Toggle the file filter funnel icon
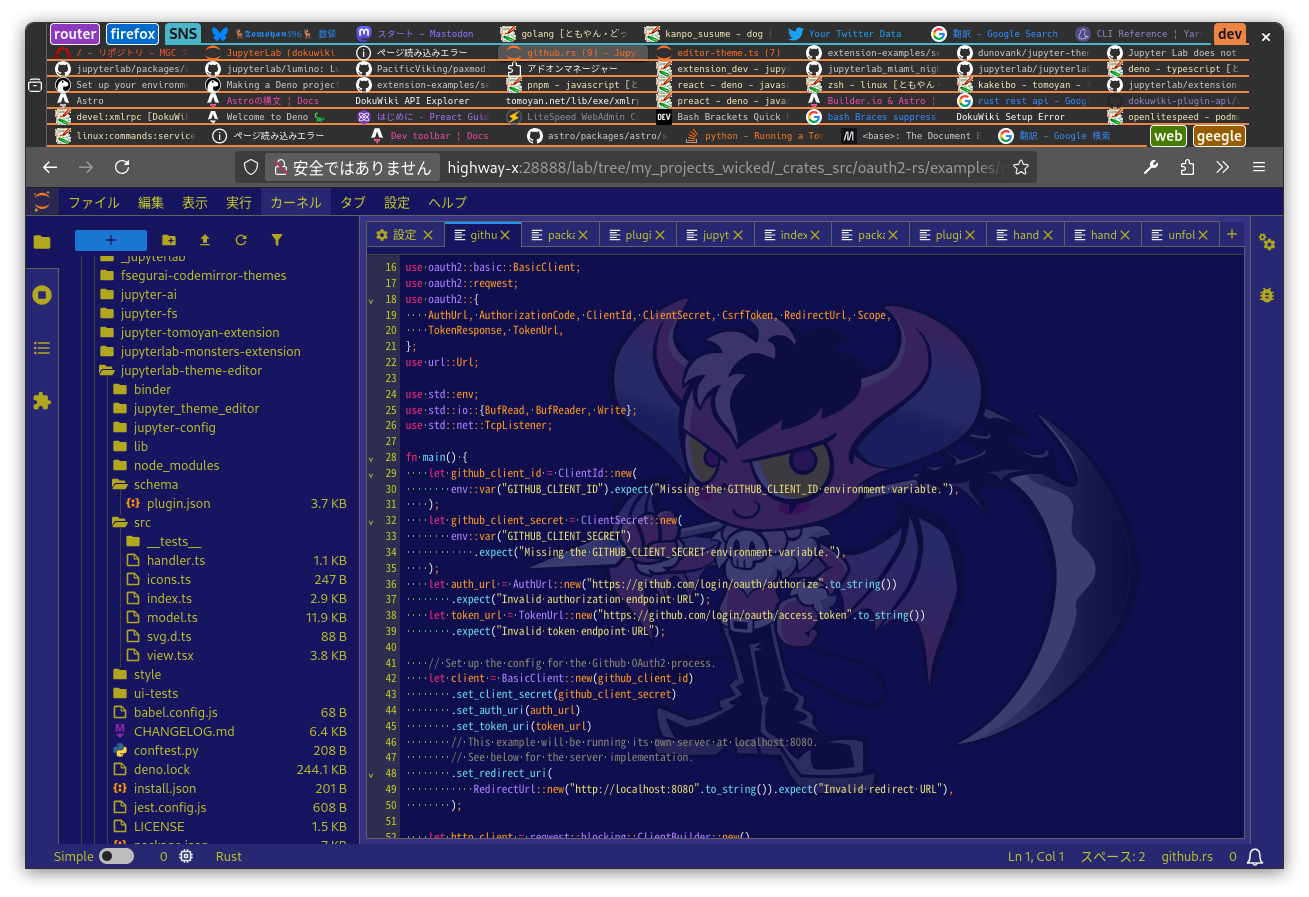Viewport: 1309px width, 897px height. 277,240
